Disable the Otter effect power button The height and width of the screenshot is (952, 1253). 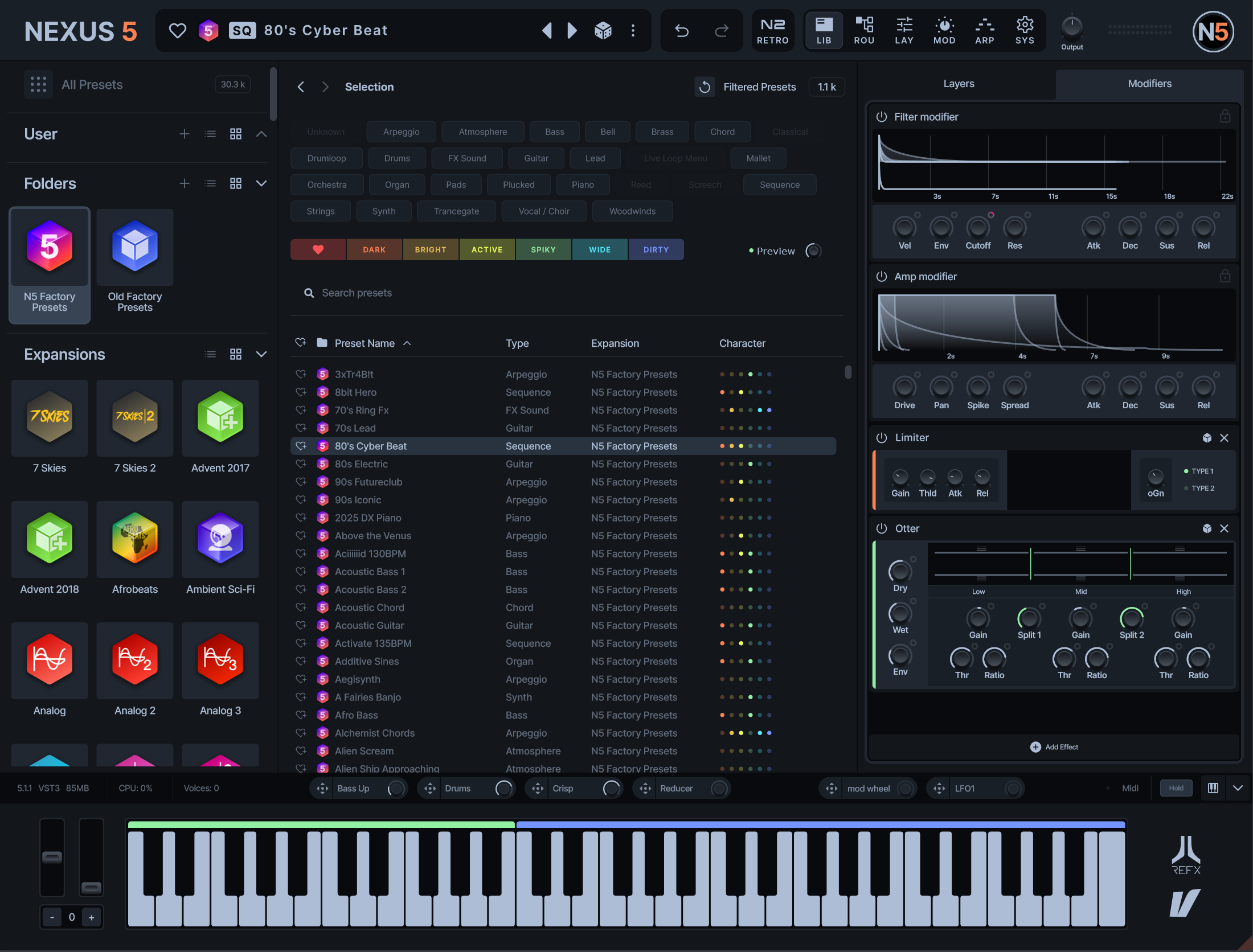pos(882,528)
